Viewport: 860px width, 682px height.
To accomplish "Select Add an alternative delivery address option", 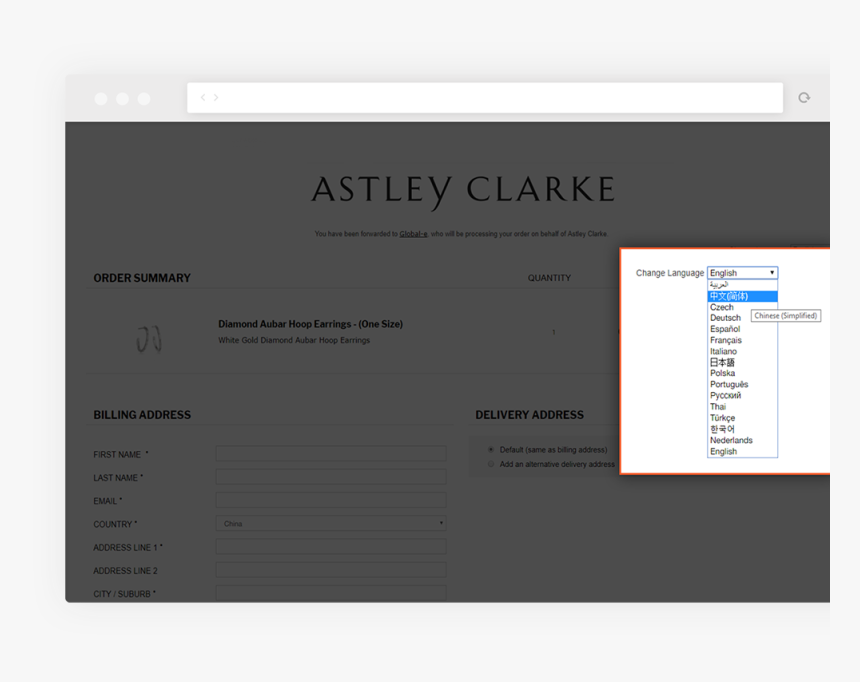I will click(491, 464).
